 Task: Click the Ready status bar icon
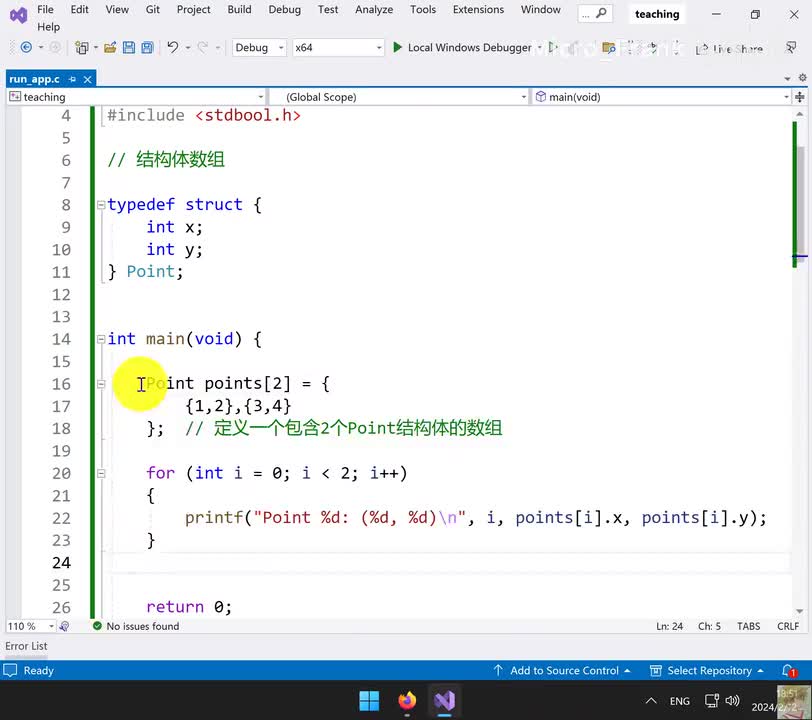(10, 670)
